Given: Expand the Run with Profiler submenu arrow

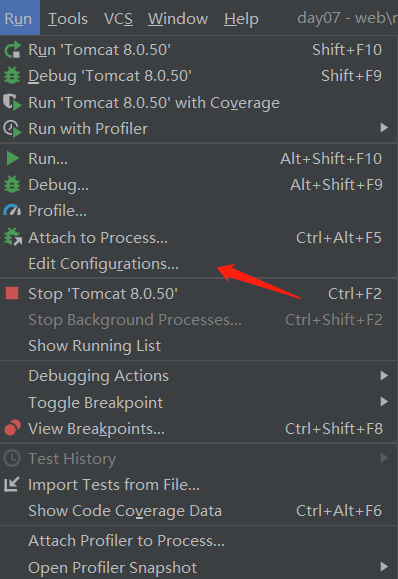Looking at the screenshot, I should tap(384, 128).
